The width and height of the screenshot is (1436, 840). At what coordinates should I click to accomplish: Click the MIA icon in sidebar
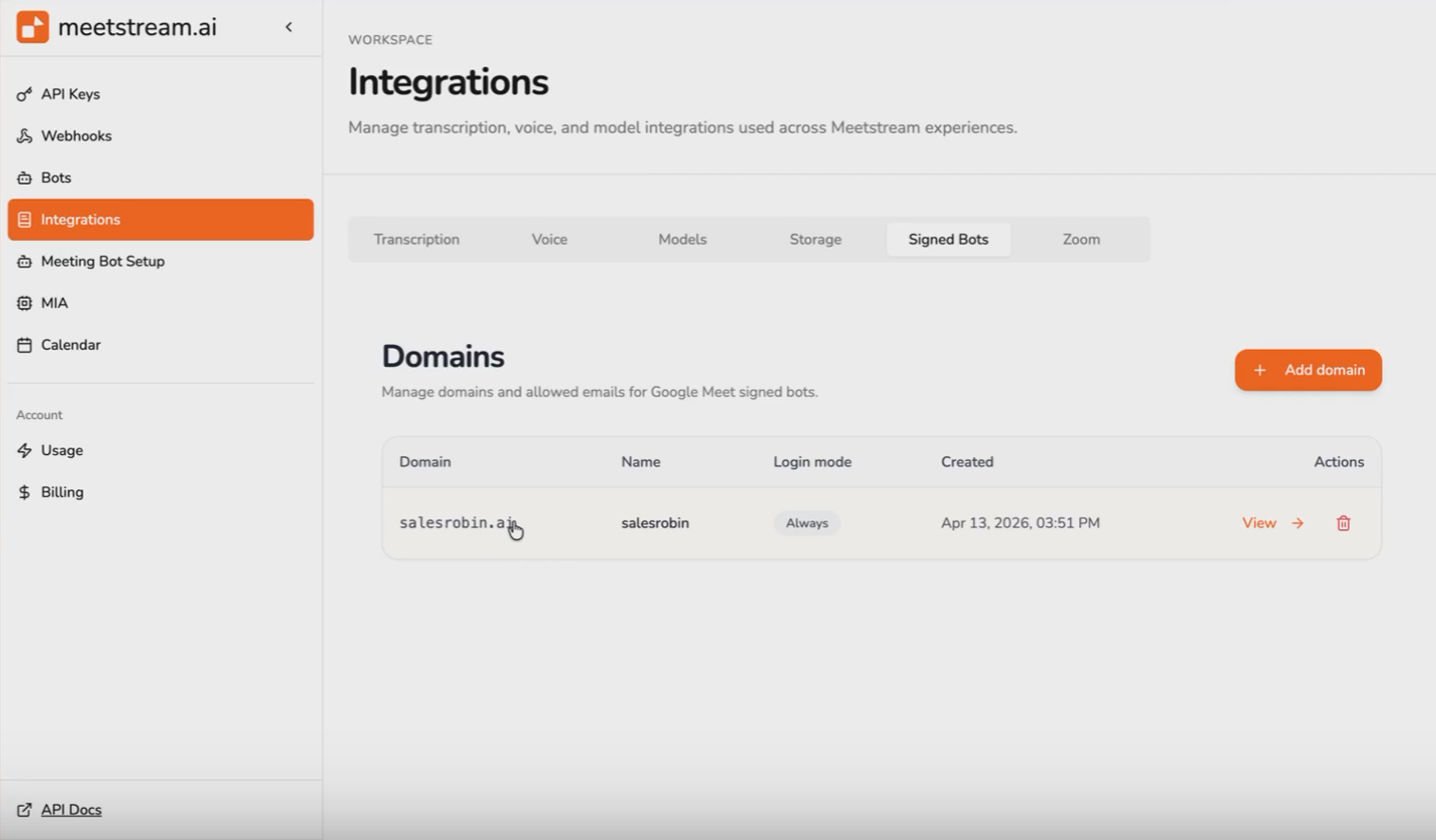pyautogui.click(x=25, y=303)
